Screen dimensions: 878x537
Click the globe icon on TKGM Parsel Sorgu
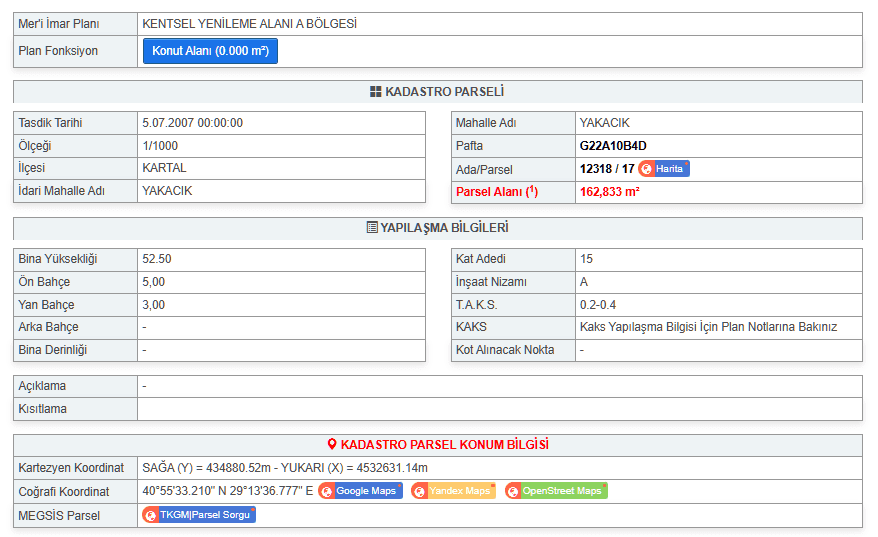151,515
